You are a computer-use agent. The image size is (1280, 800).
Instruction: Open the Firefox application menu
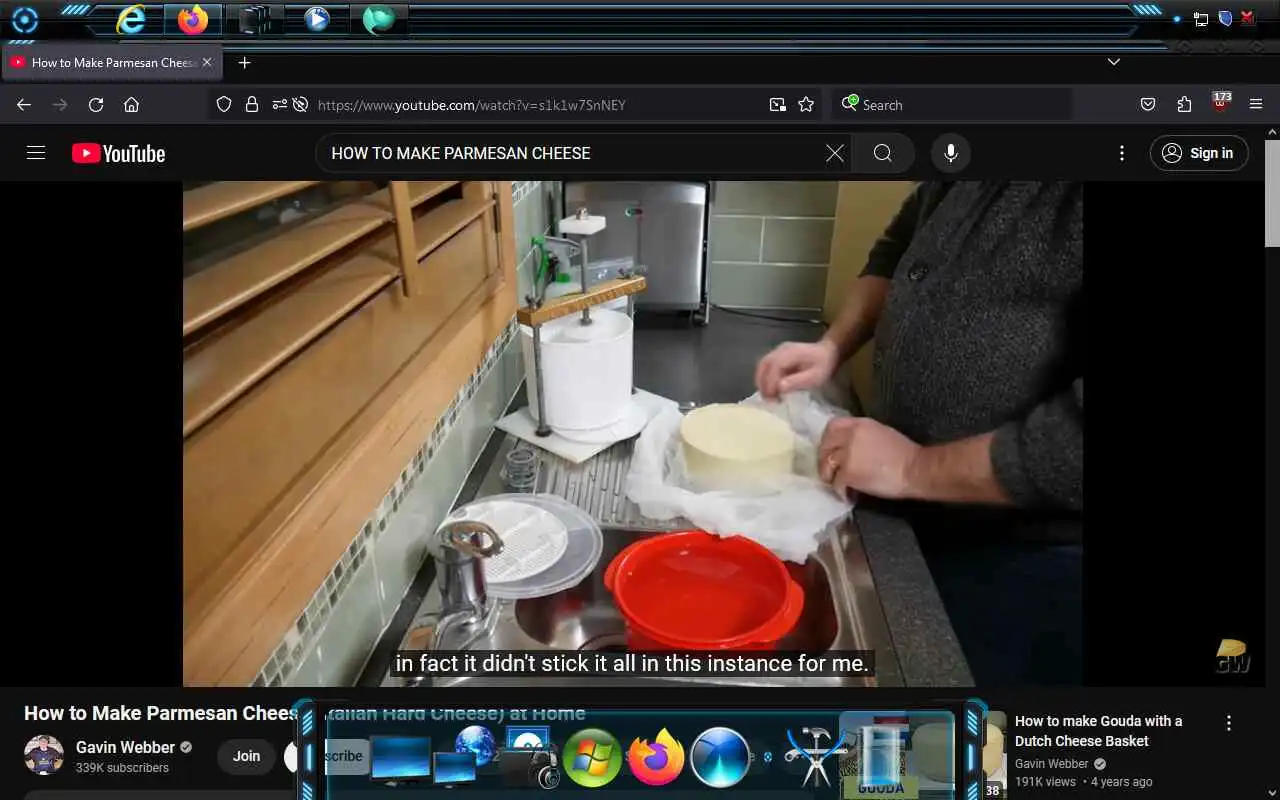coord(1256,104)
